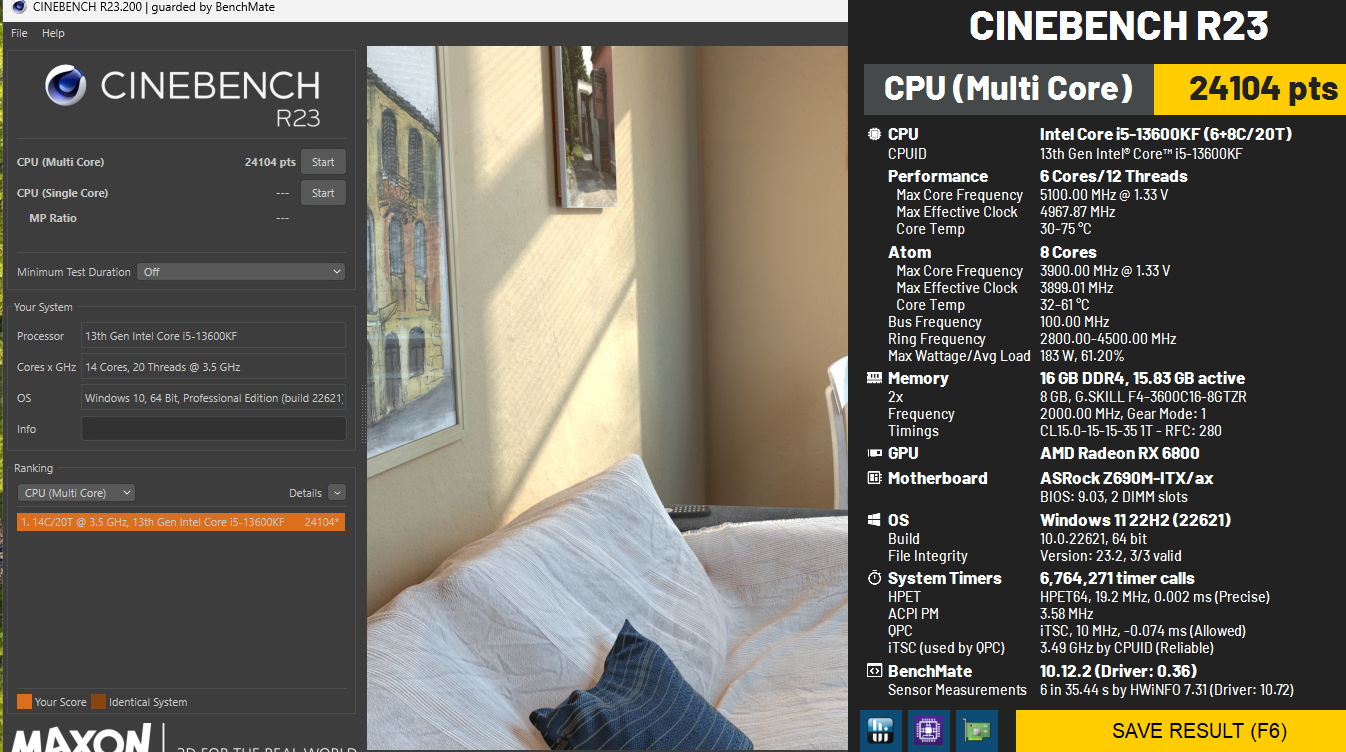Click the 16 GB DDR4, 15.83 GB active text

pos(1143,378)
